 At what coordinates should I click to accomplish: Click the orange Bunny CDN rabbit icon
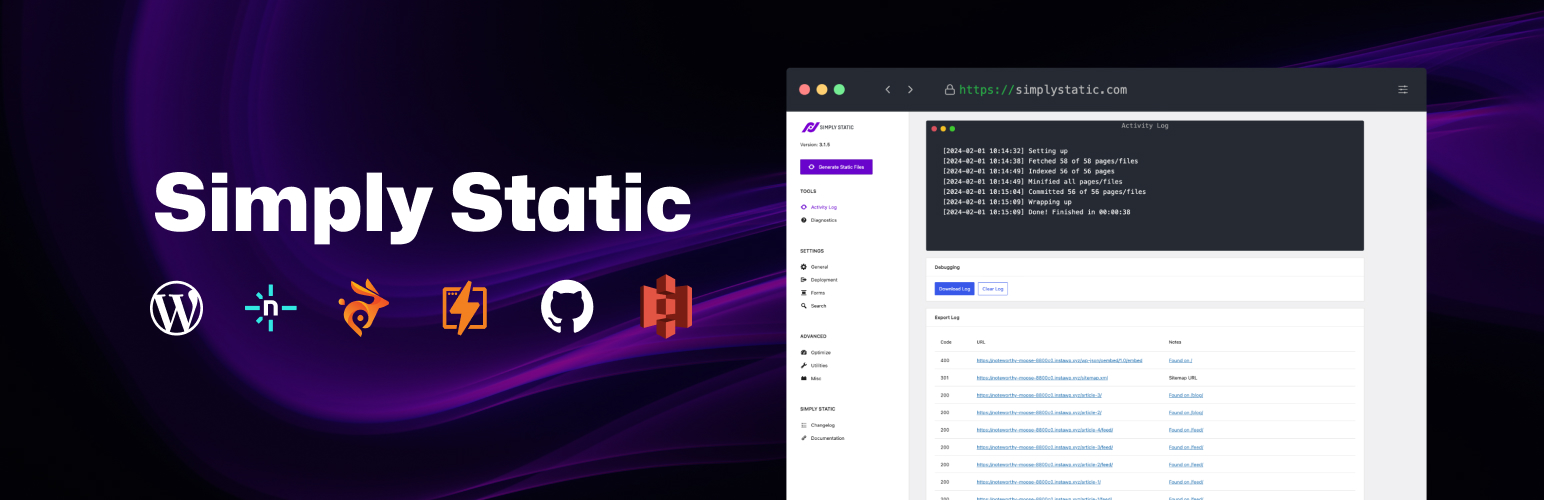tap(365, 308)
